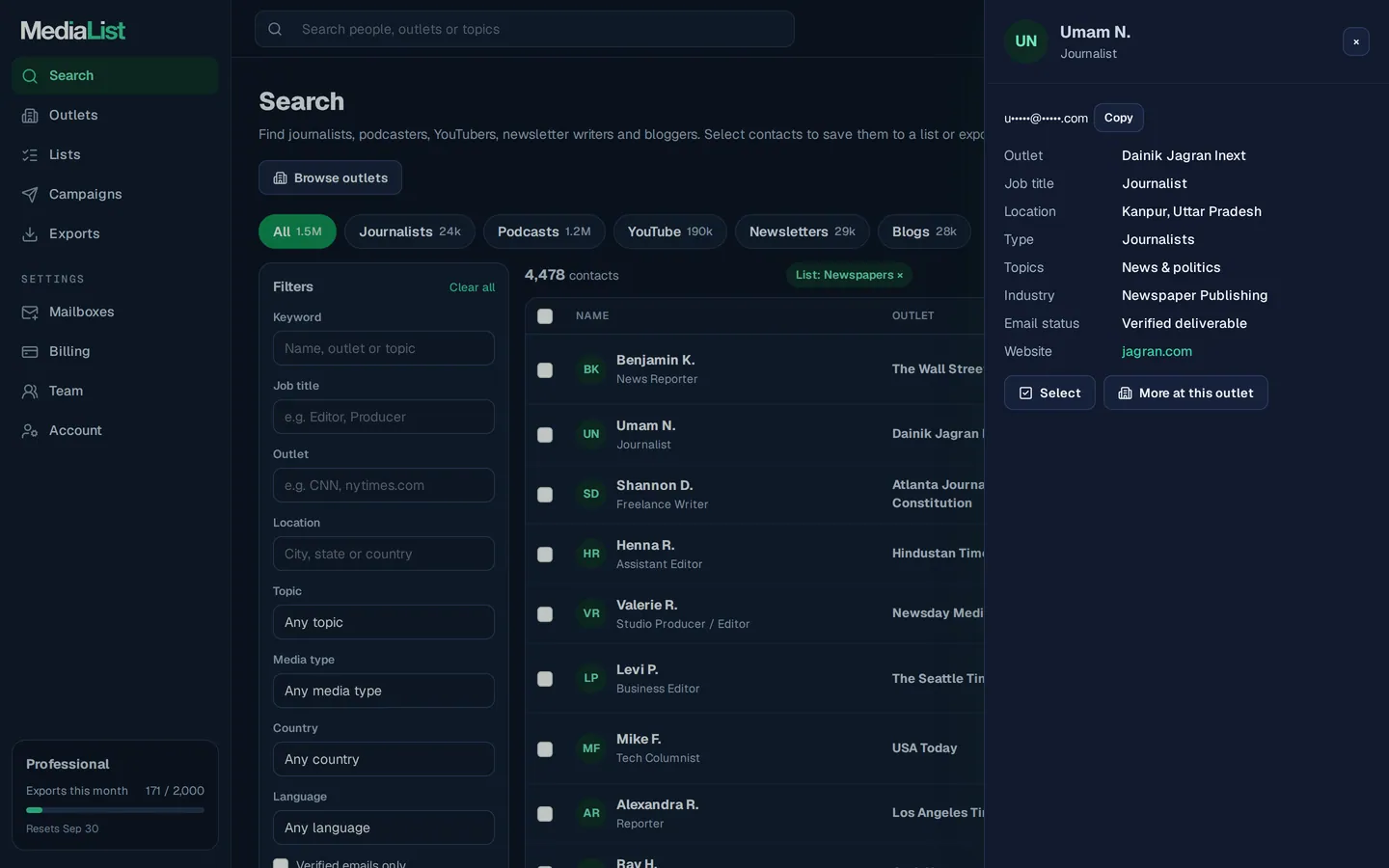
Task: Click the Exports download icon
Action: 30,234
